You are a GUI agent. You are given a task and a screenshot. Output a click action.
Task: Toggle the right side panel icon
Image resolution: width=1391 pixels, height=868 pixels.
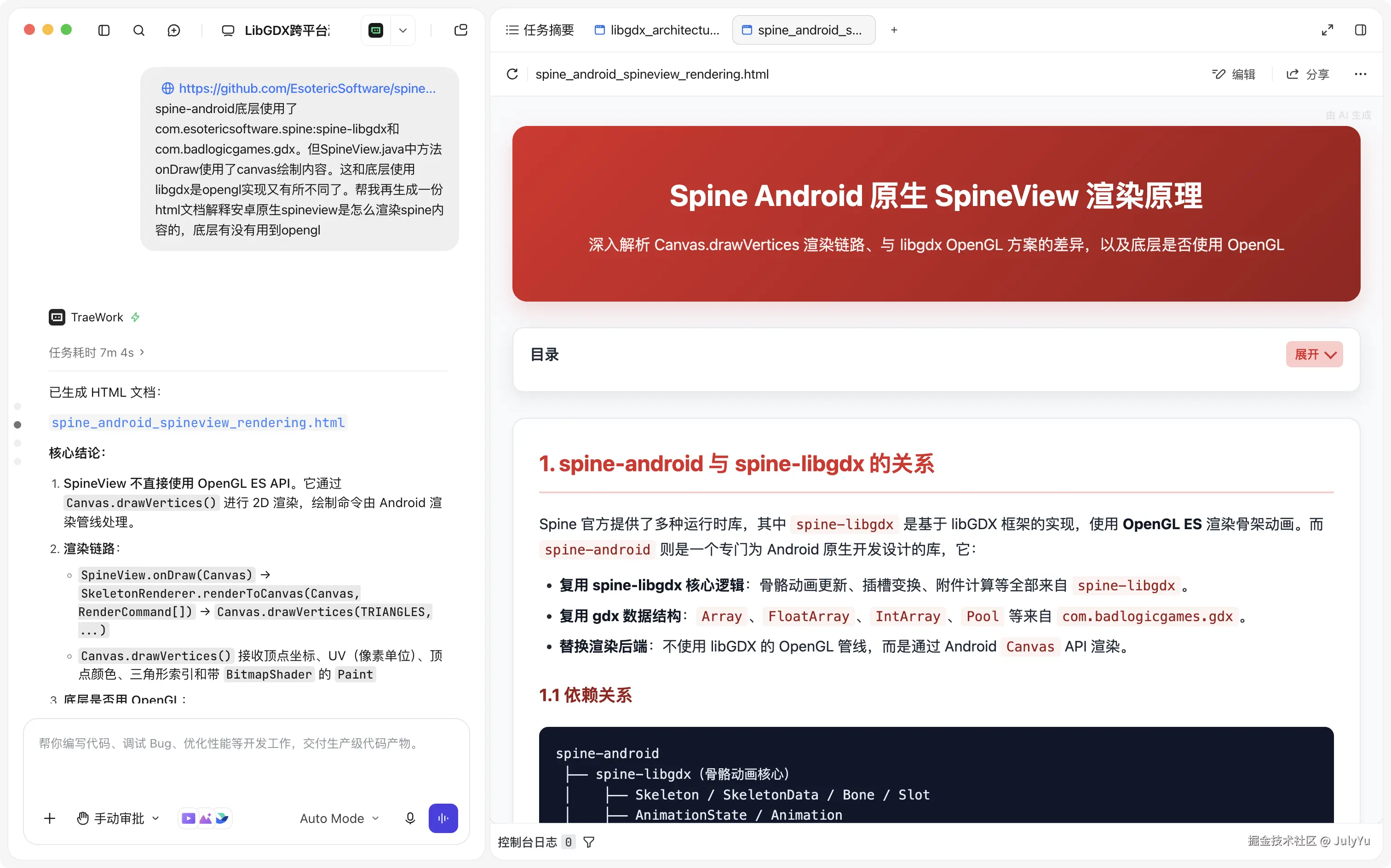click(x=1361, y=30)
